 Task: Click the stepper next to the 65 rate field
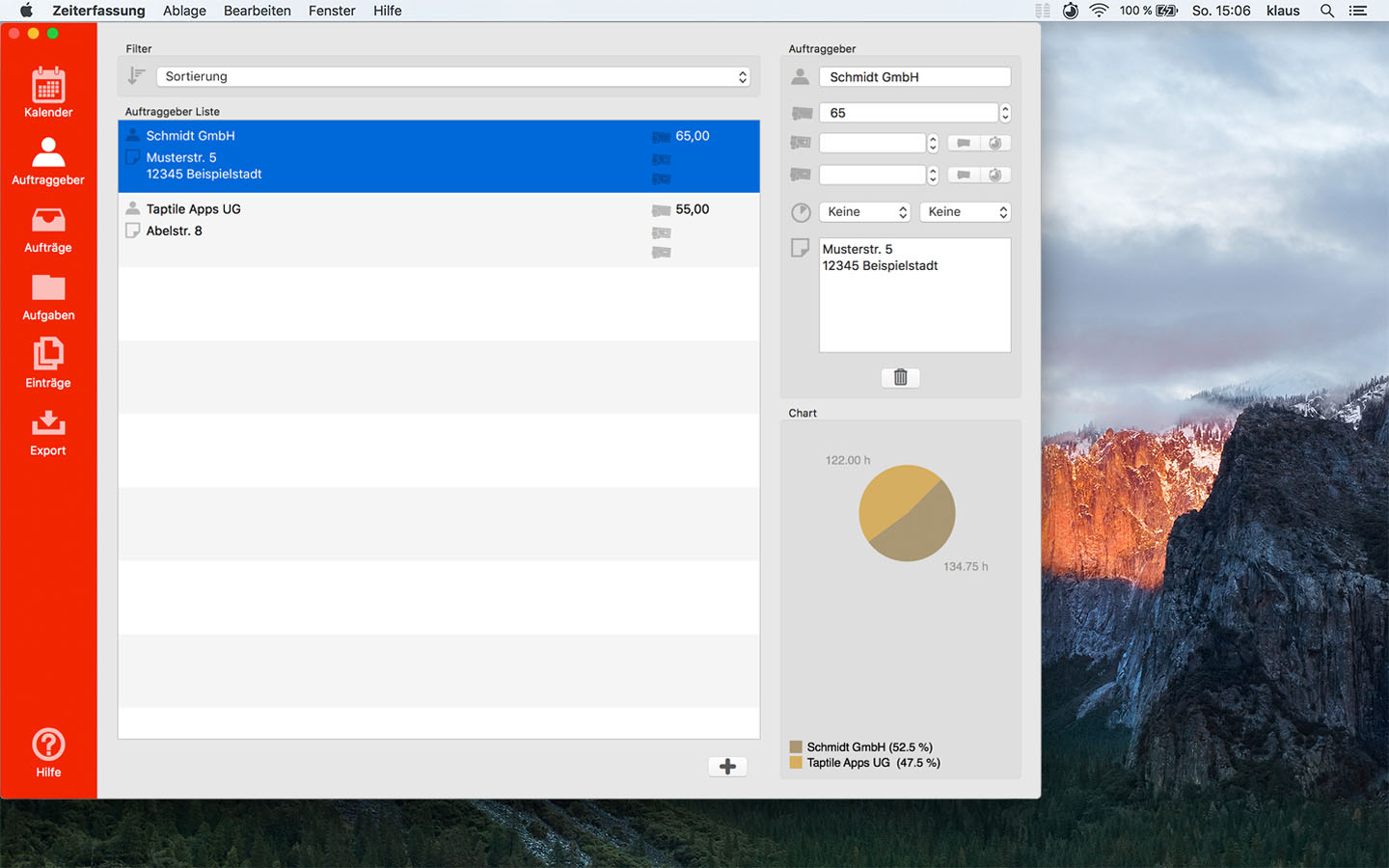tap(1005, 113)
